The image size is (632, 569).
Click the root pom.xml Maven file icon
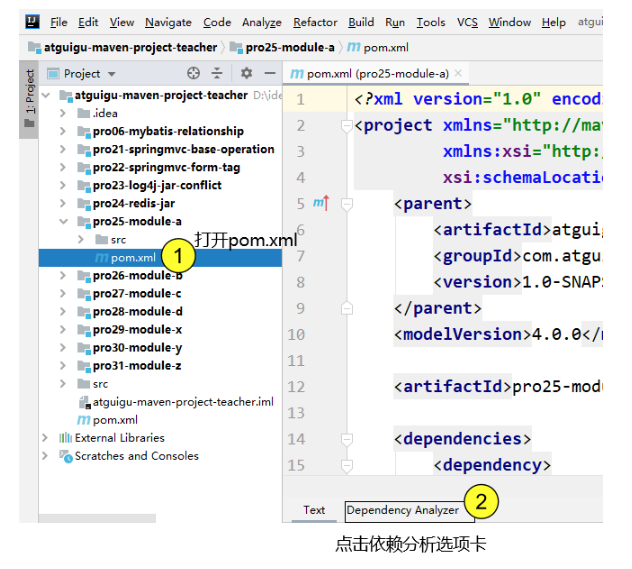pos(84,420)
